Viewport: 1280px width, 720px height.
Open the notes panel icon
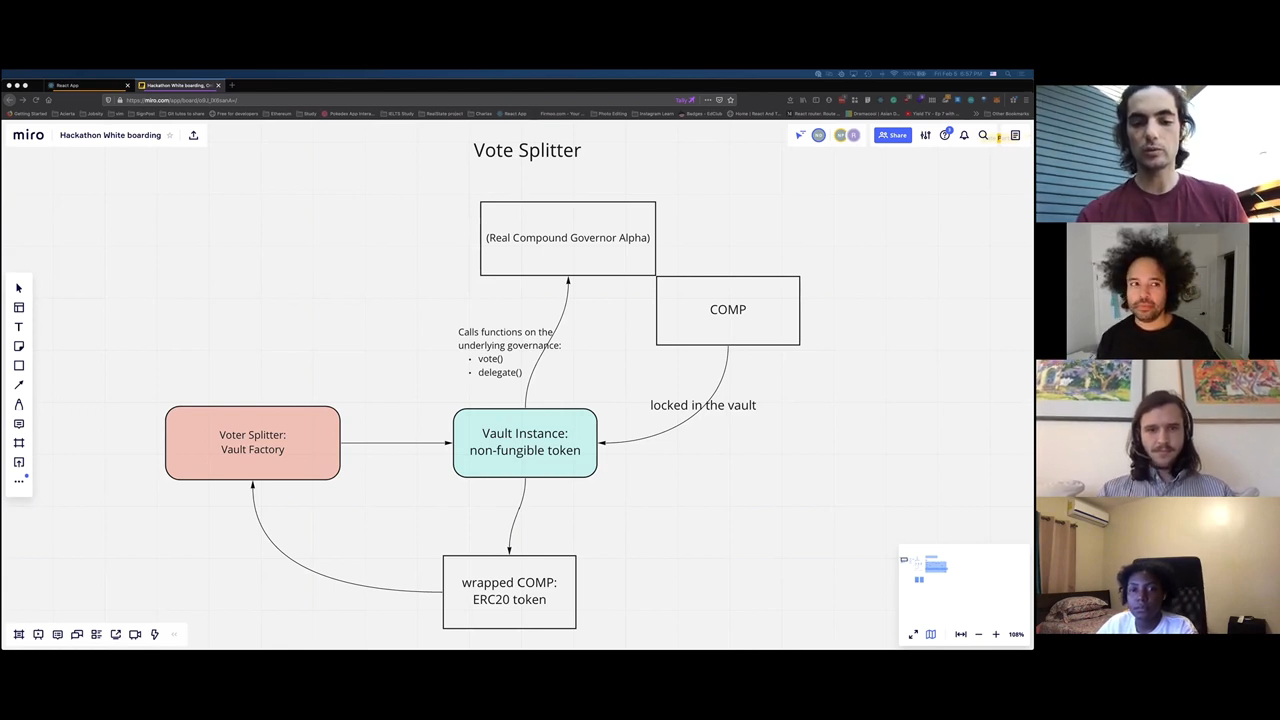click(1015, 135)
